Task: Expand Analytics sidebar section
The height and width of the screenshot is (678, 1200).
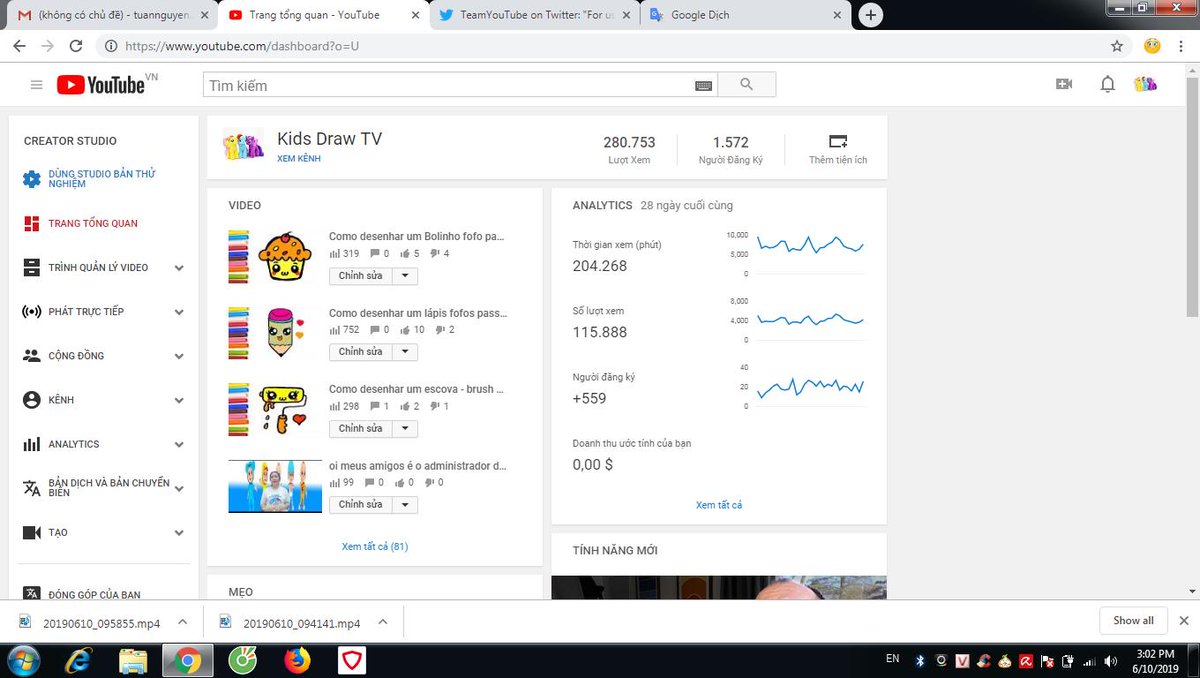Action: [179, 444]
